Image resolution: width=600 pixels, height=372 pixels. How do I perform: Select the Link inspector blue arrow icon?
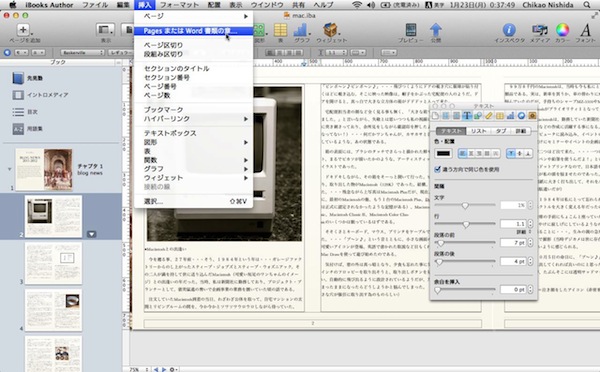click(x=521, y=116)
